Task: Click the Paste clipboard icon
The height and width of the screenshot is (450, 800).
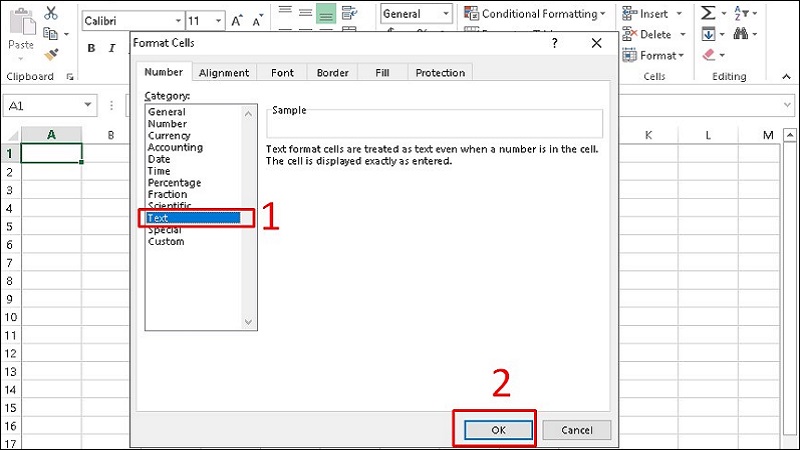Action: click(21, 20)
